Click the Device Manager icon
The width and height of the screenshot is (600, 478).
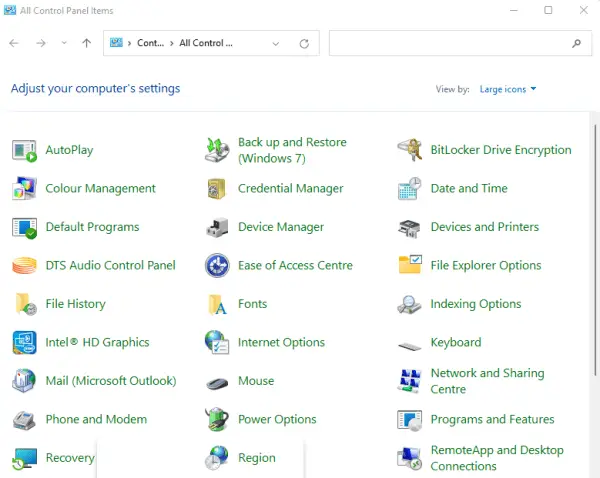[217, 227]
